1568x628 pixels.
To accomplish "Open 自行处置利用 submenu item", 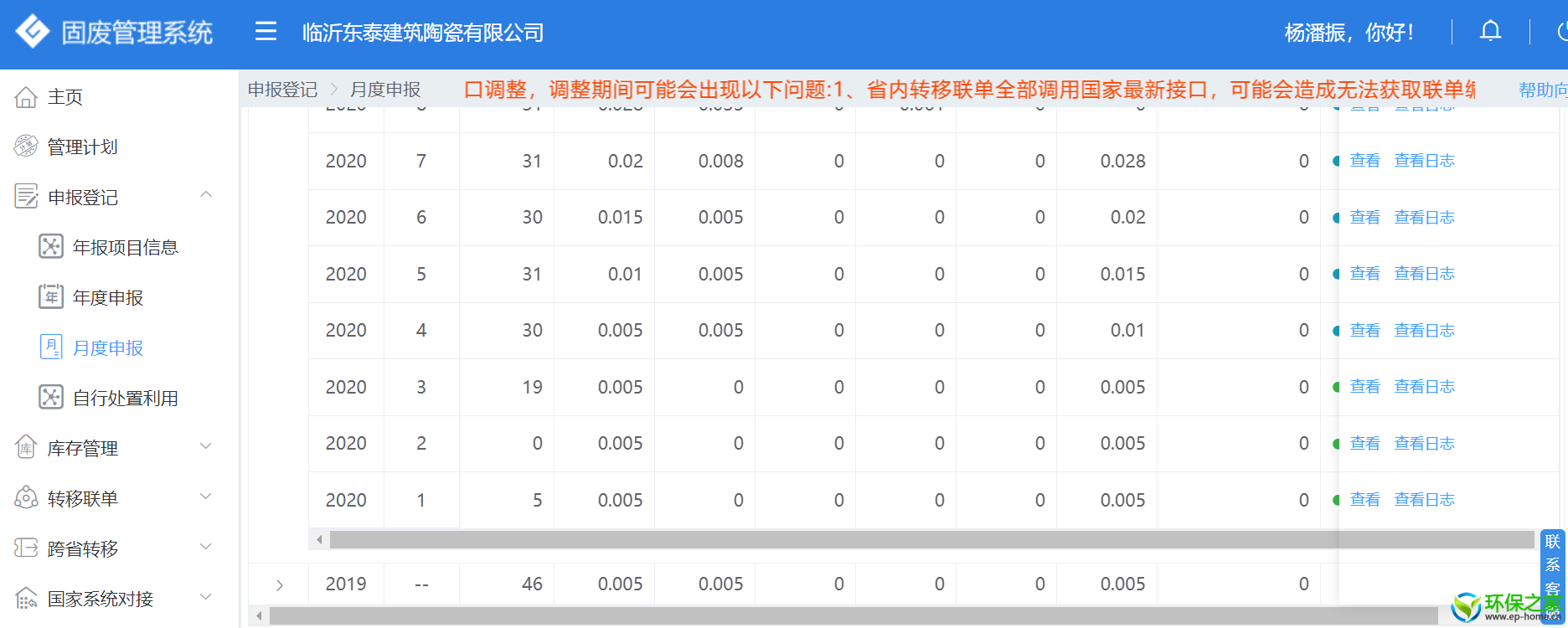I will (x=126, y=399).
